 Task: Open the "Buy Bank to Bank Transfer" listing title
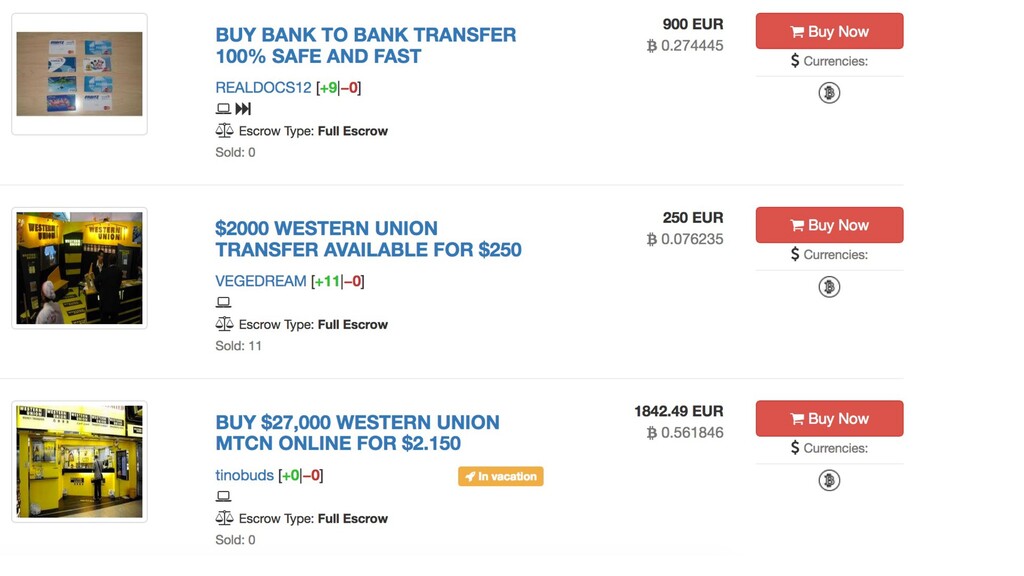coord(365,46)
